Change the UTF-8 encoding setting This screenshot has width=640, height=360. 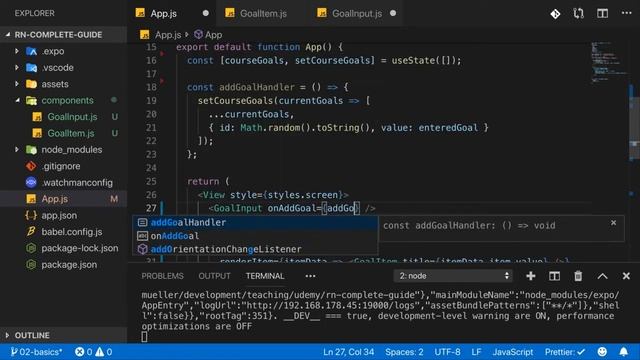[447, 351]
